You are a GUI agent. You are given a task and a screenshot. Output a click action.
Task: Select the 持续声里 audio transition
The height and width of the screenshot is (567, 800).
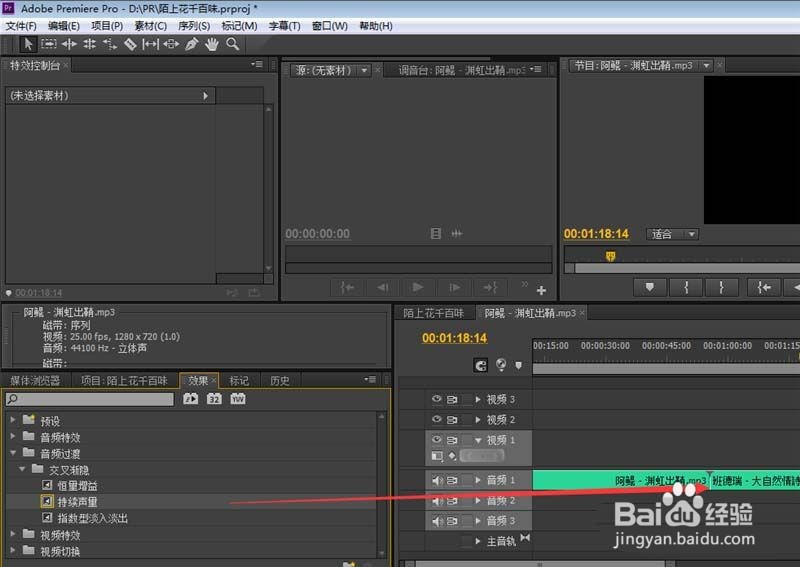[78, 502]
